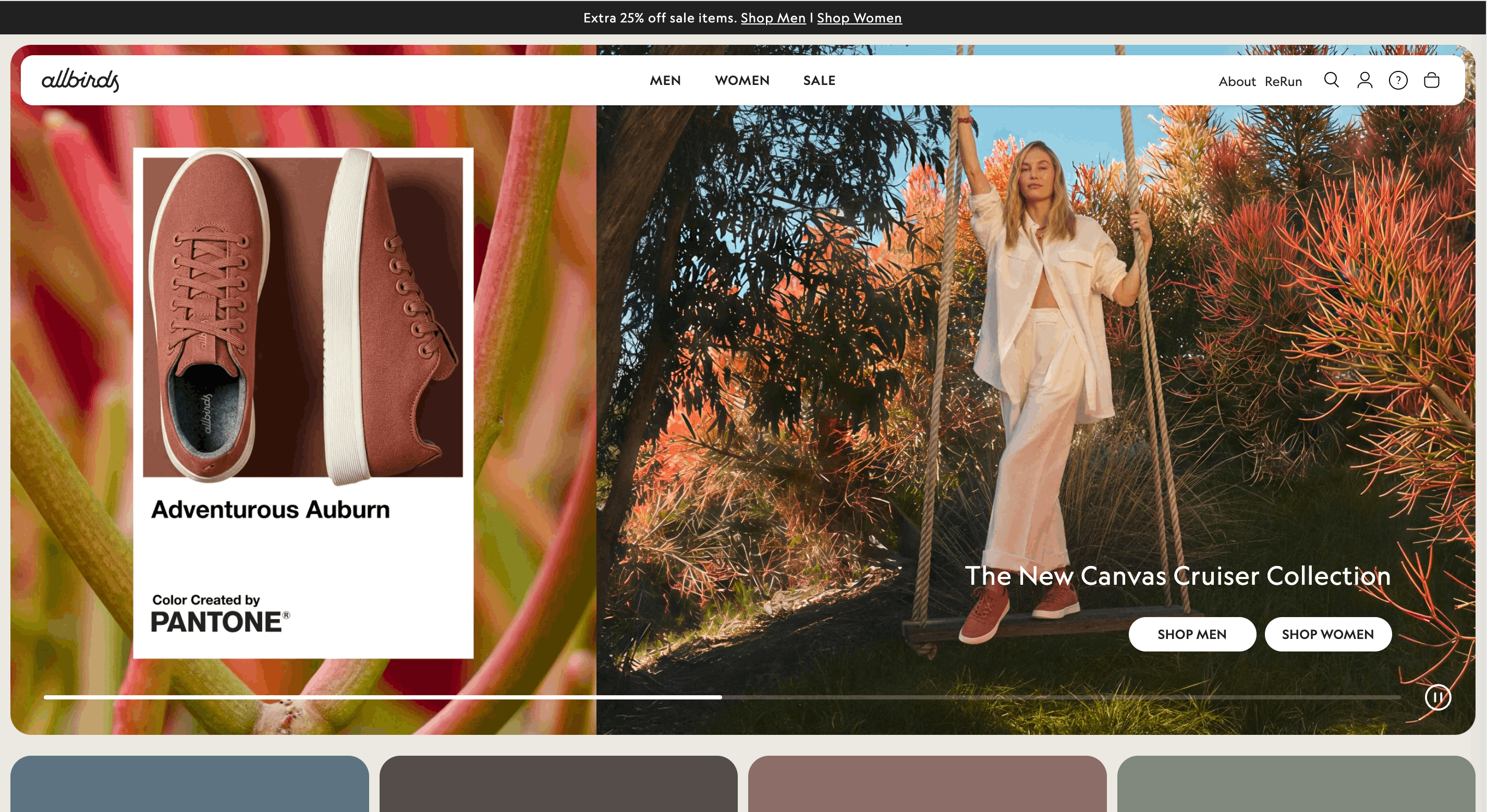1487x812 pixels.
Task: Open the ReRun link in header
Action: (x=1283, y=81)
